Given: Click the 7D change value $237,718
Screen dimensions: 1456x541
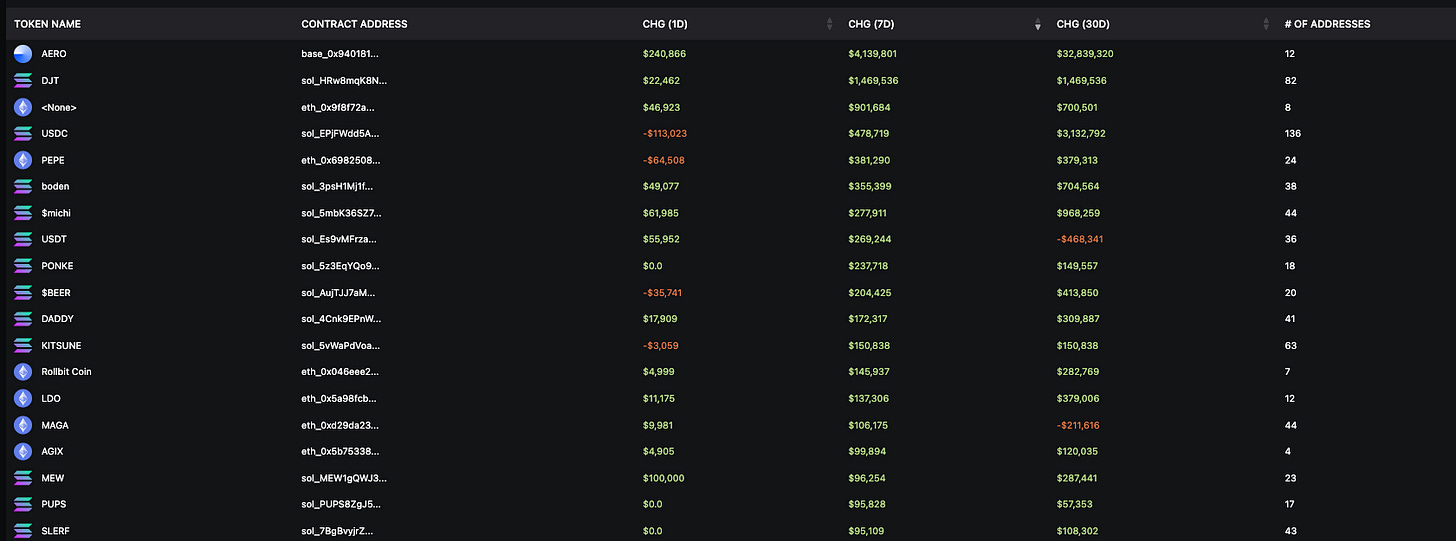Looking at the screenshot, I should (x=868, y=266).
